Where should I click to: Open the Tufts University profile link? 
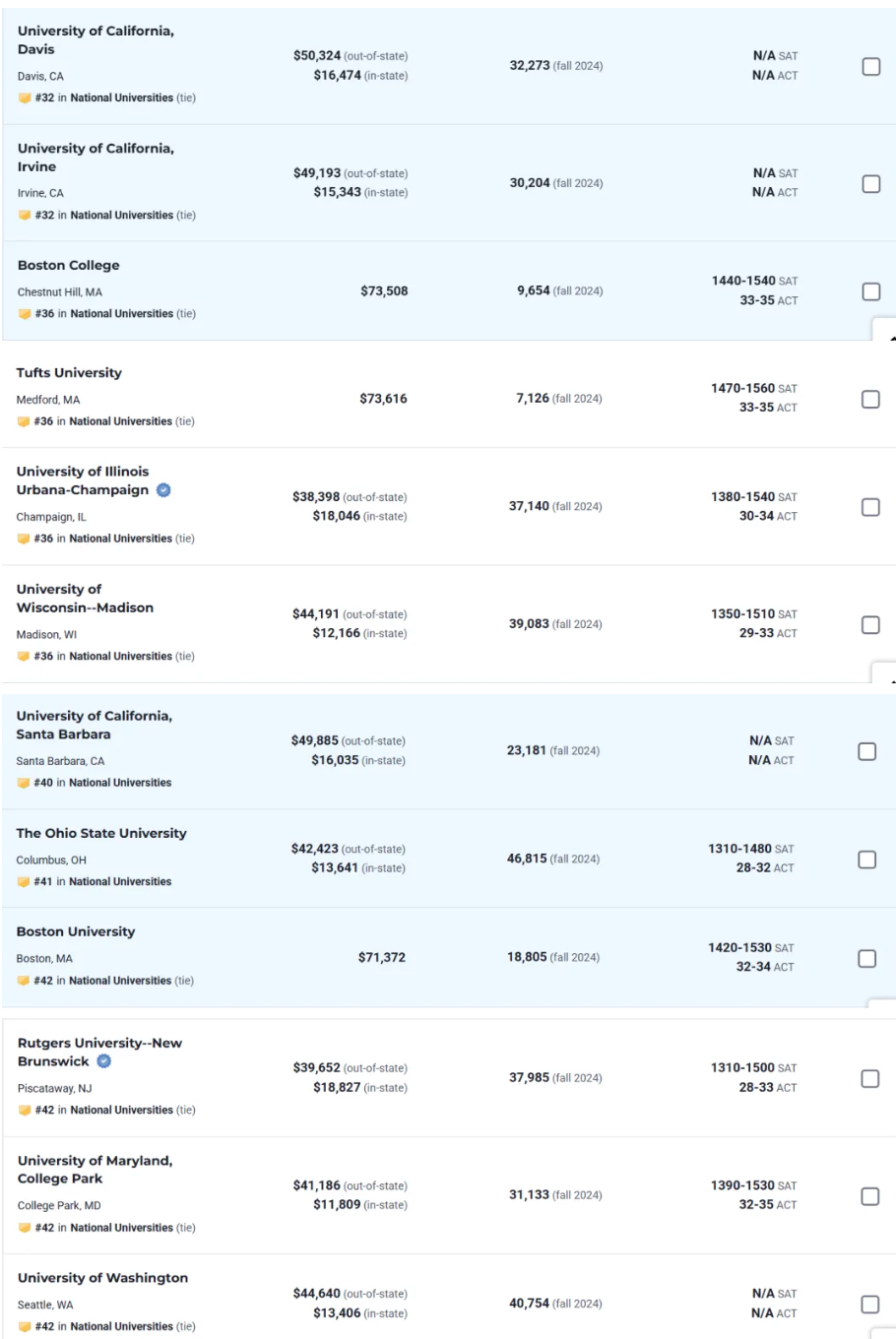pyautogui.click(x=69, y=373)
